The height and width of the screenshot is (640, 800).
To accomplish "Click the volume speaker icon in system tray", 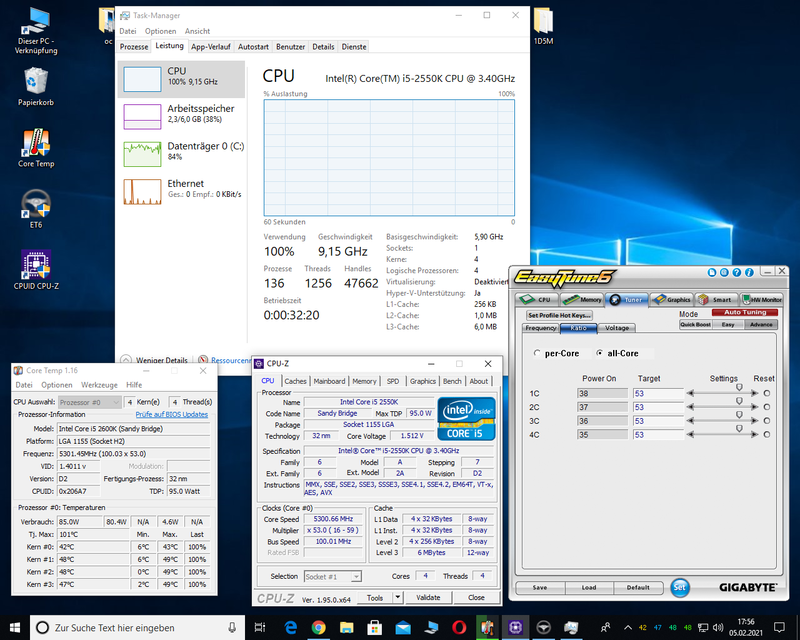I will [x=718, y=627].
